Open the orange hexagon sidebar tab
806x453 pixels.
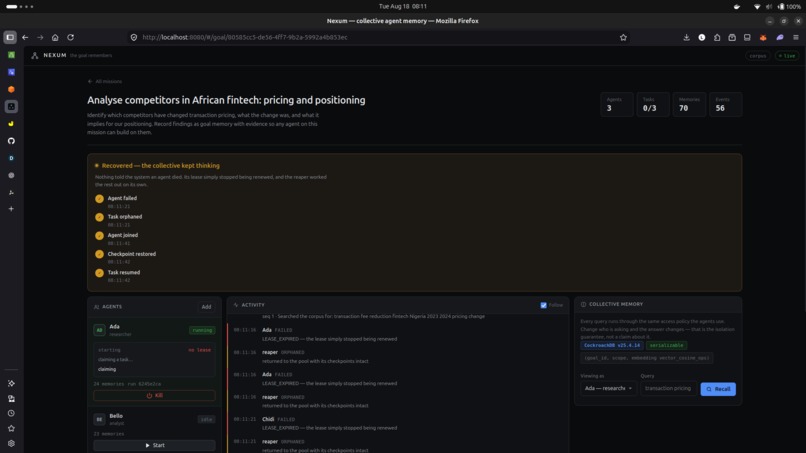(11, 89)
